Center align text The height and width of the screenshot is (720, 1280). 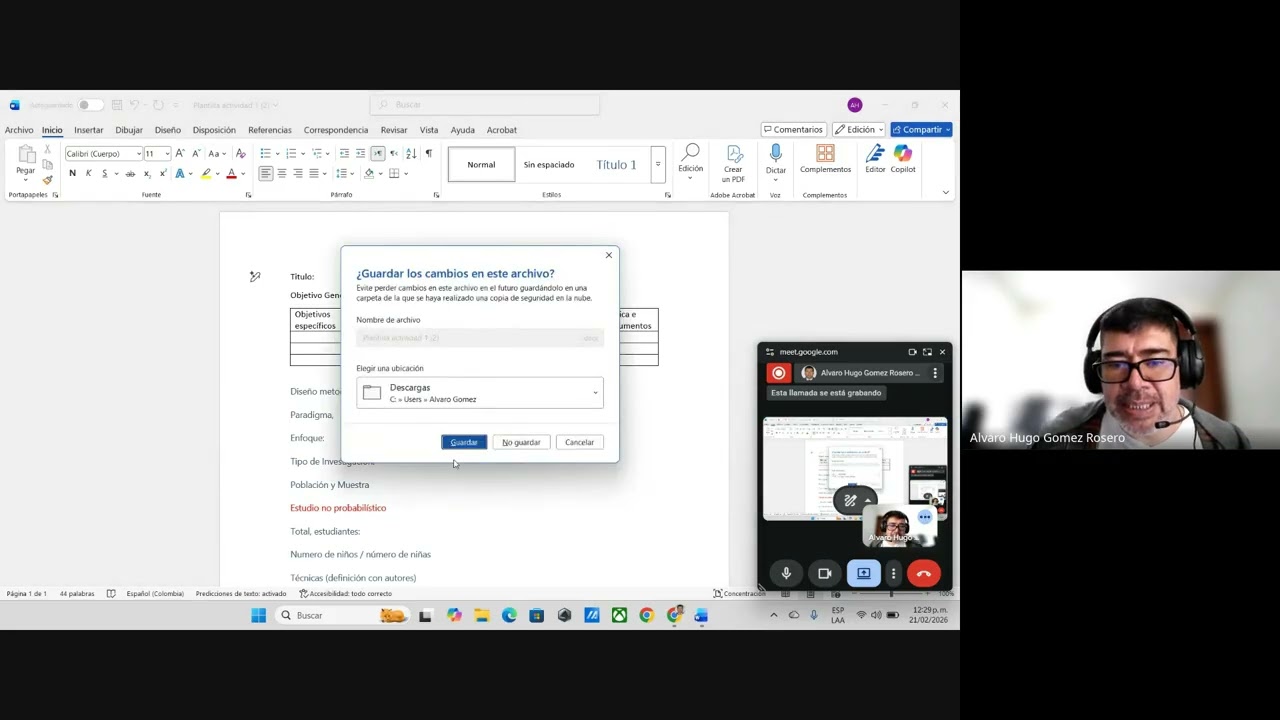click(x=281, y=174)
